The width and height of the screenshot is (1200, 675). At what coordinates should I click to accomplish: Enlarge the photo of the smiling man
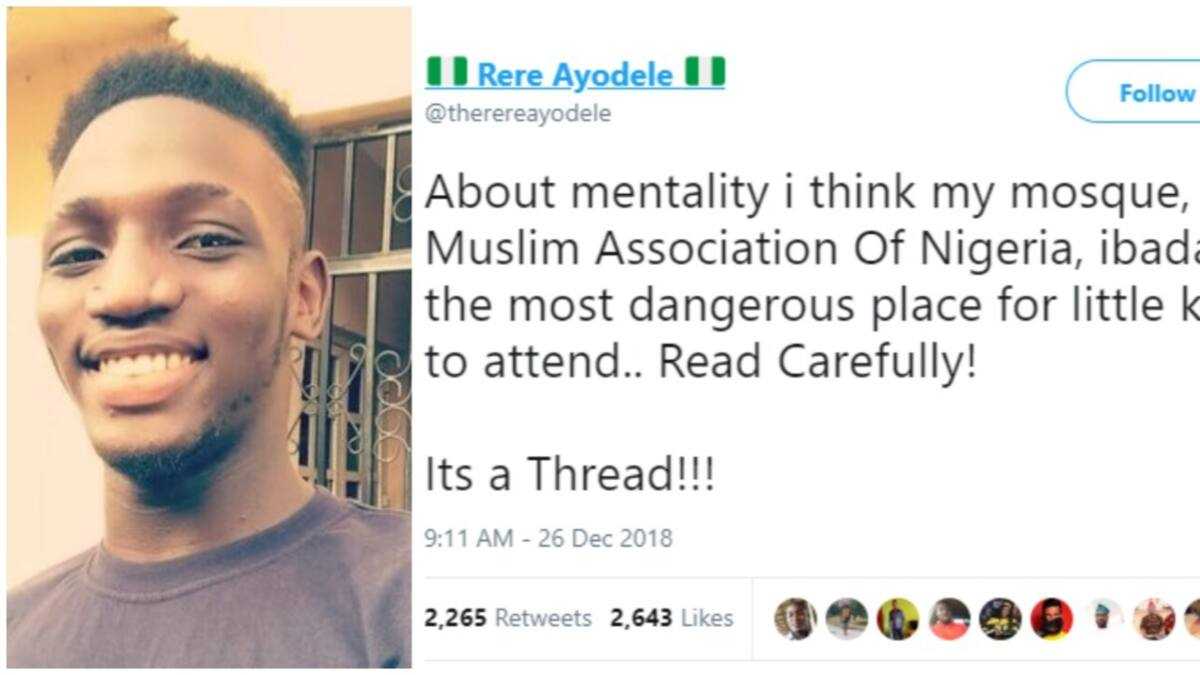pos(209,338)
